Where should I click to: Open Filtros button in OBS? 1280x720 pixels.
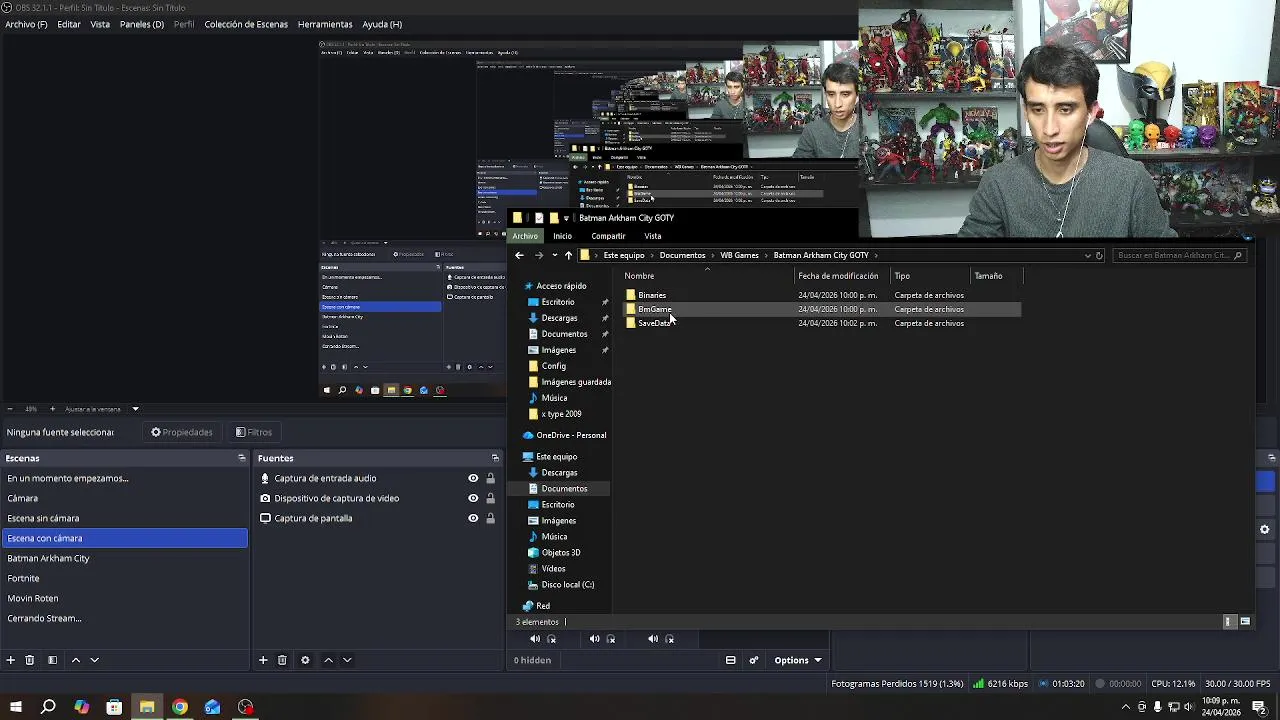pos(254,432)
